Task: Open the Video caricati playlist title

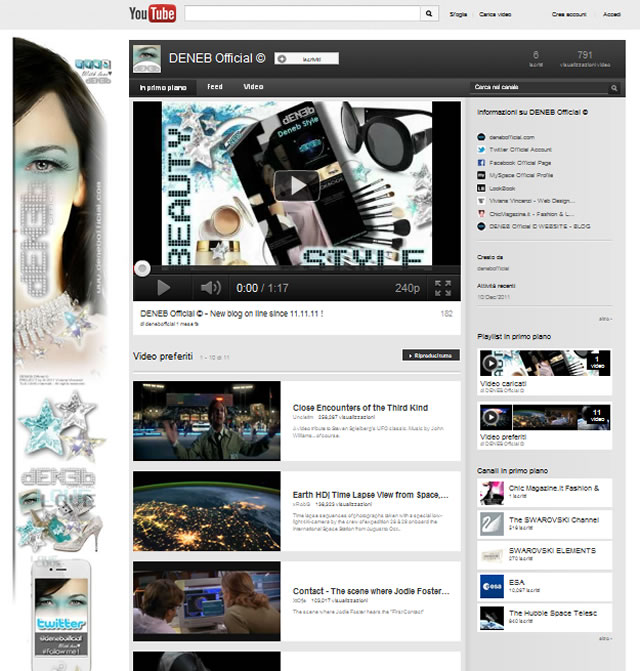Action: coord(503,383)
